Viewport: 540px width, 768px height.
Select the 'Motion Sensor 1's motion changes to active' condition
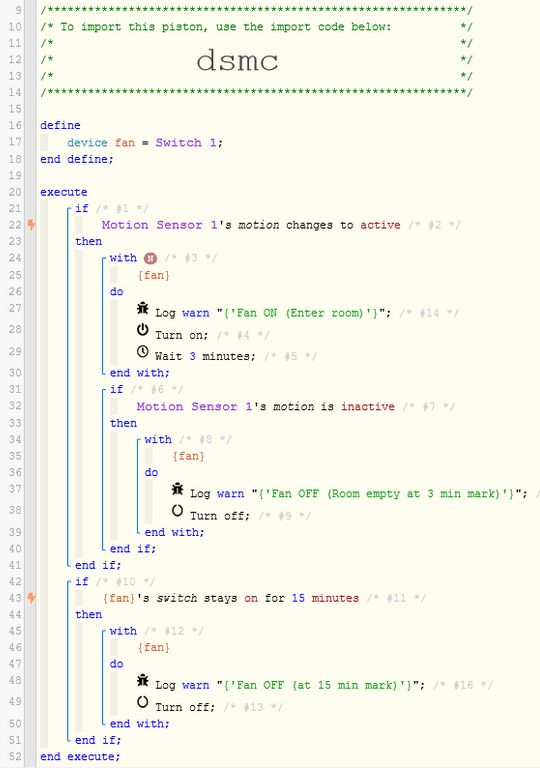click(251, 225)
